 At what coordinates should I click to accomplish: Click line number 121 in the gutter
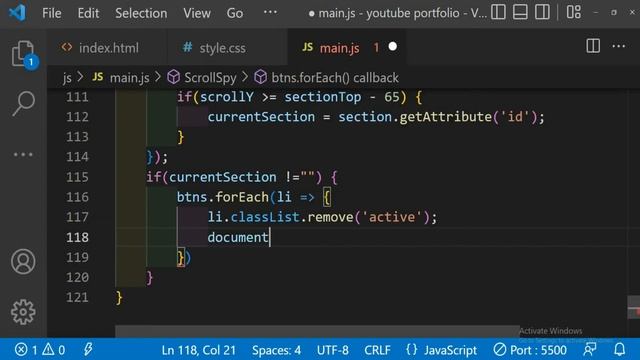coord(77,297)
